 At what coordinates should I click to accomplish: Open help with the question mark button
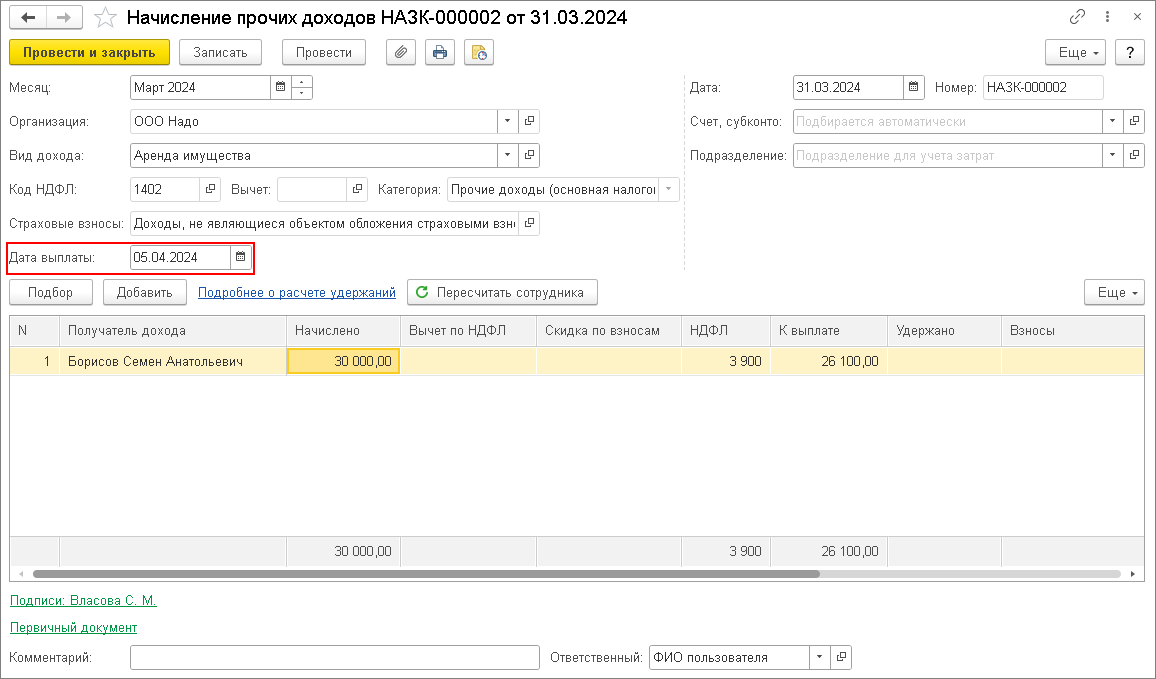tap(1129, 52)
